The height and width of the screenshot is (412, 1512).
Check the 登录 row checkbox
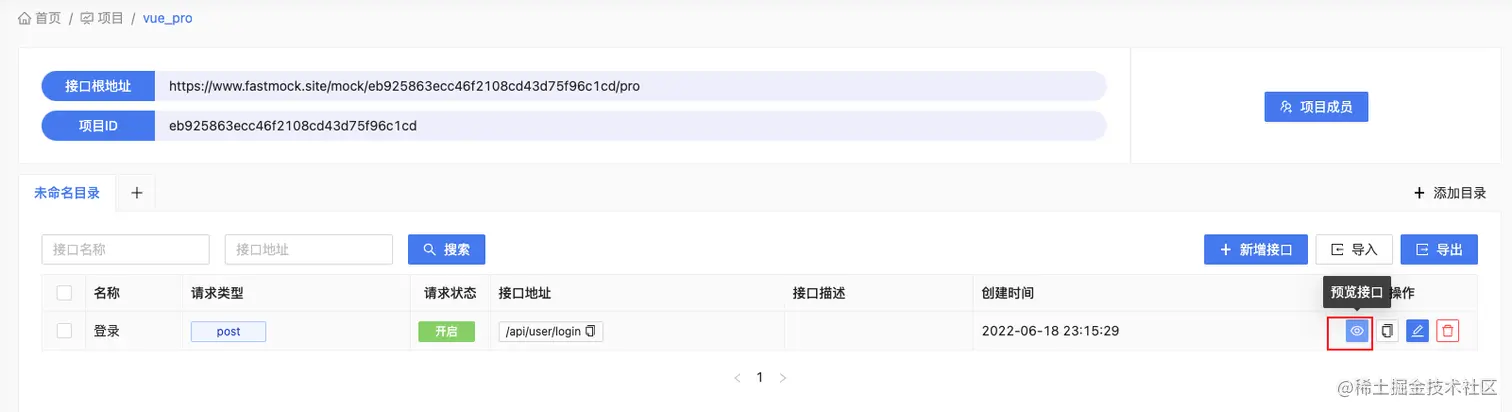point(64,331)
